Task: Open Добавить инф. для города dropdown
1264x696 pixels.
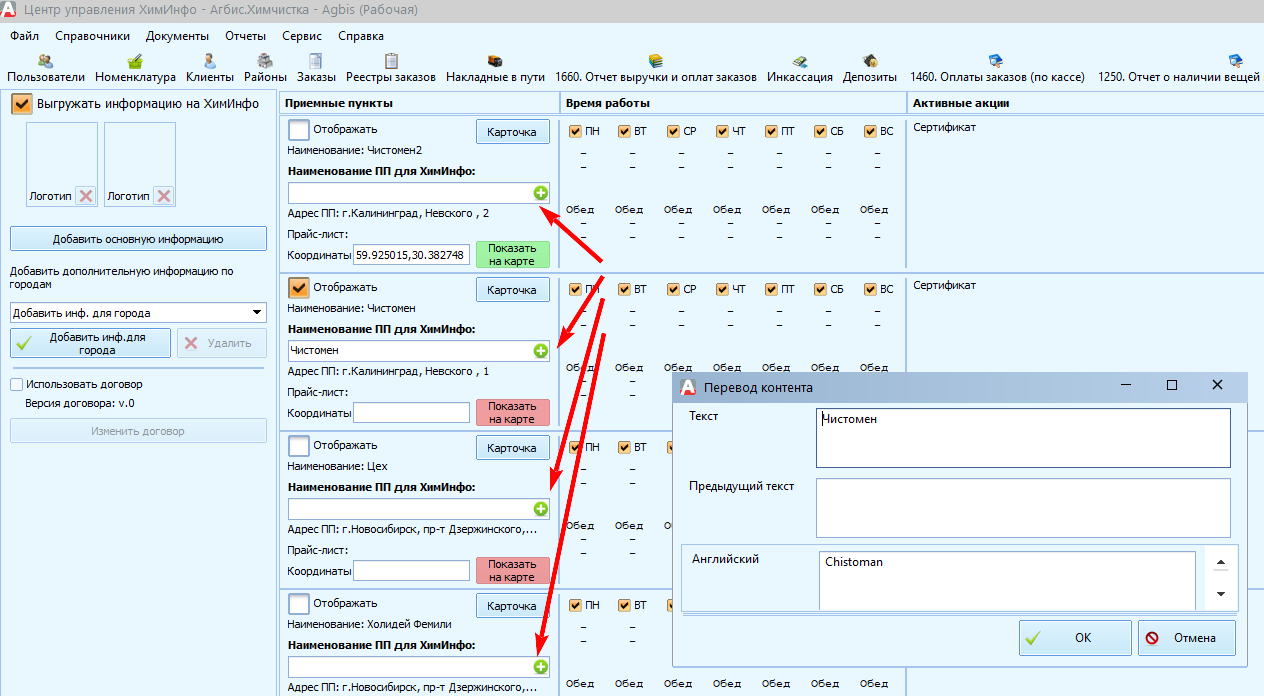Action: pyautogui.click(x=138, y=313)
